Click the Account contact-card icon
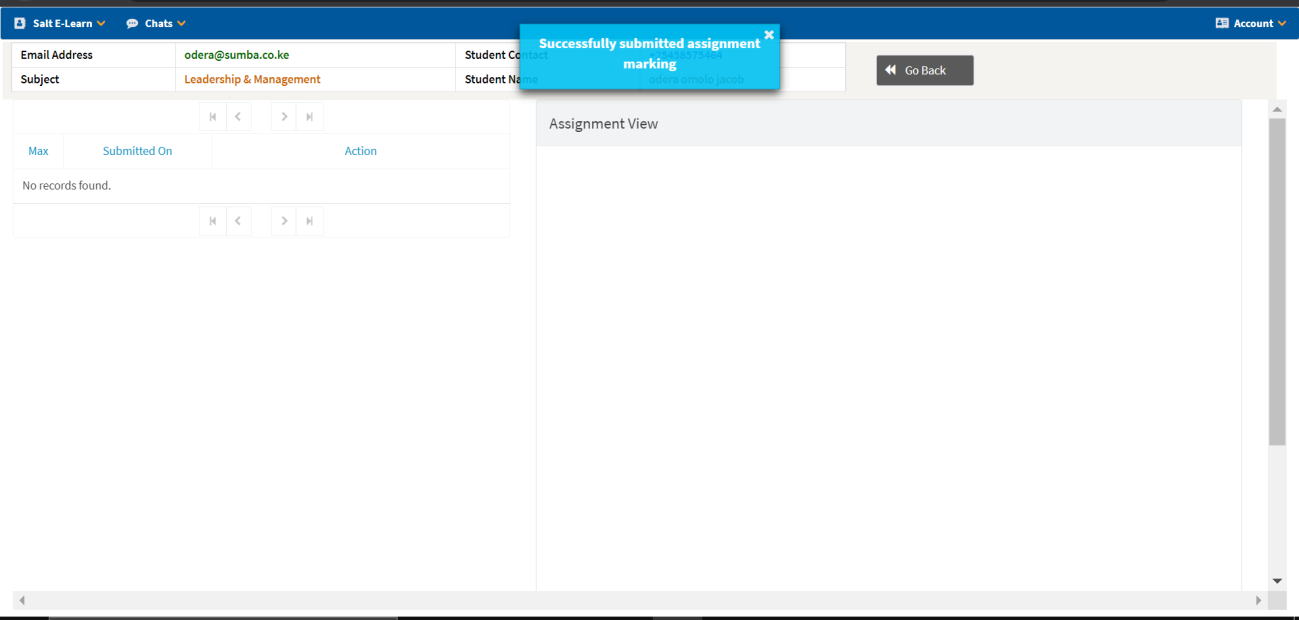The height and width of the screenshot is (620, 1299). click(x=1221, y=22)
